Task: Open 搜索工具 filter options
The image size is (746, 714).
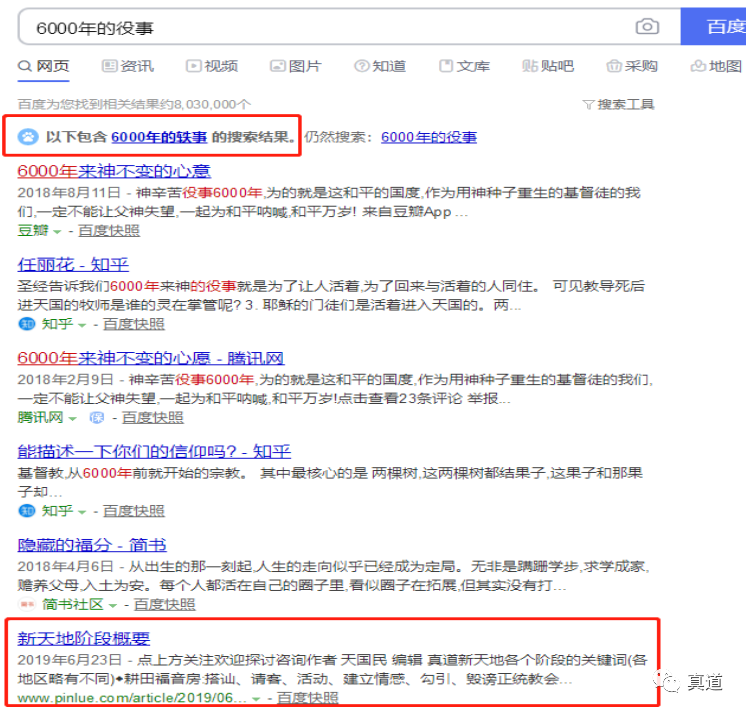Action: tap(618, 104)
